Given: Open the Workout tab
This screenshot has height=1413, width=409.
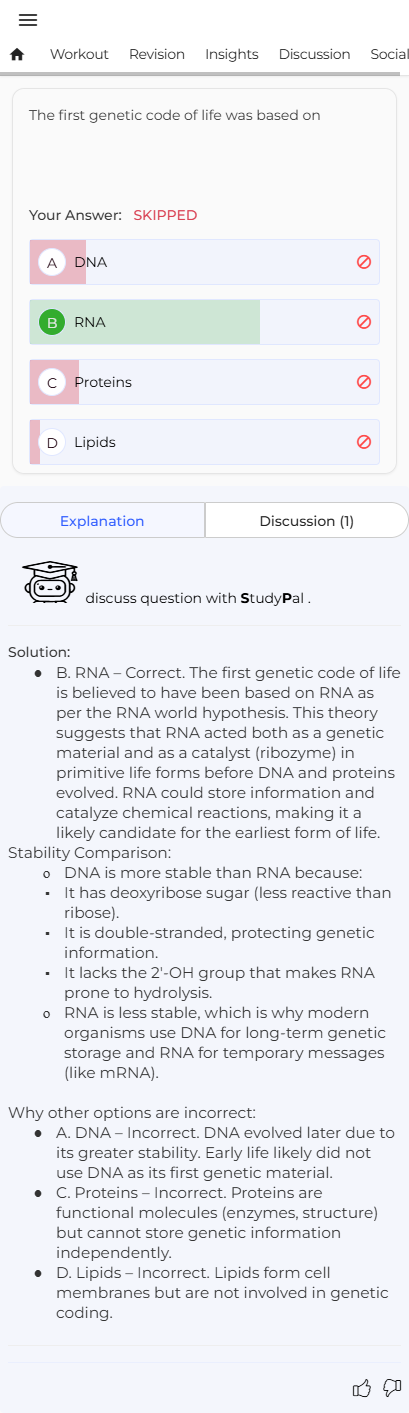Looking at the screenshot, I should click(x=79, y=54).
